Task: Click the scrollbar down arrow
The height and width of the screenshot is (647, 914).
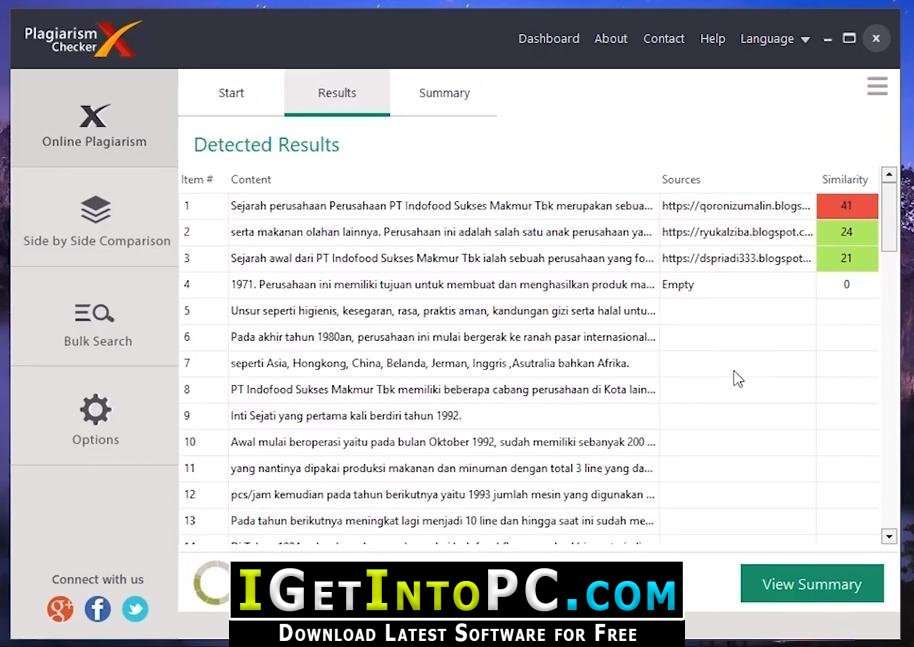Action: [889, 536]
